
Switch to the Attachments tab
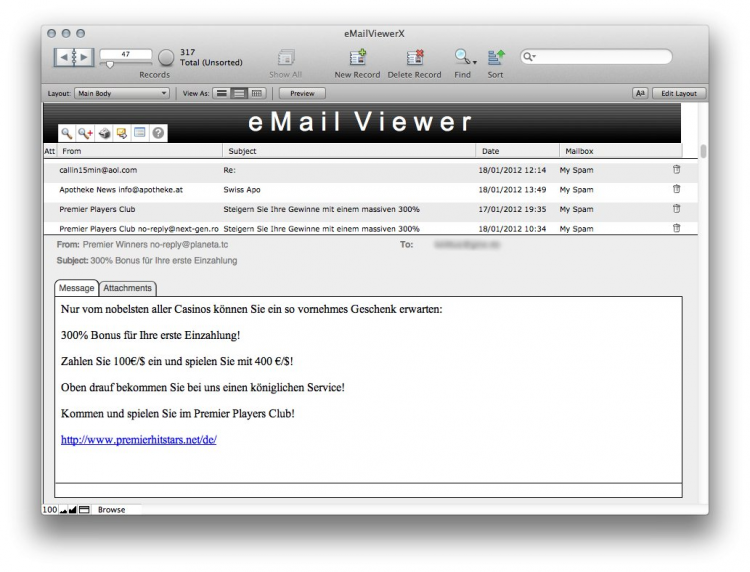pyautogui.click(x=127, y=288)
